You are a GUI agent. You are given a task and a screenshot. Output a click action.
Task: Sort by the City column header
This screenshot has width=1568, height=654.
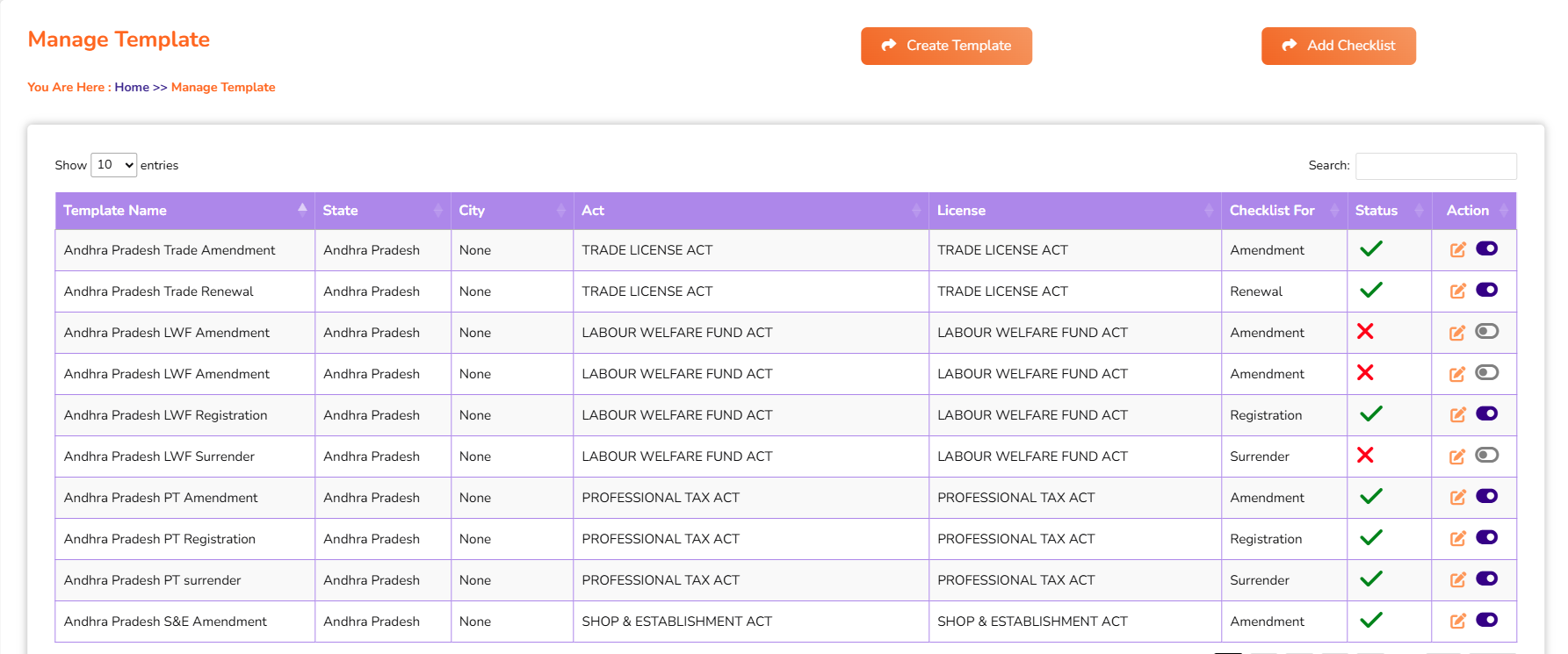pyautogui.click(x=512, y=211)
